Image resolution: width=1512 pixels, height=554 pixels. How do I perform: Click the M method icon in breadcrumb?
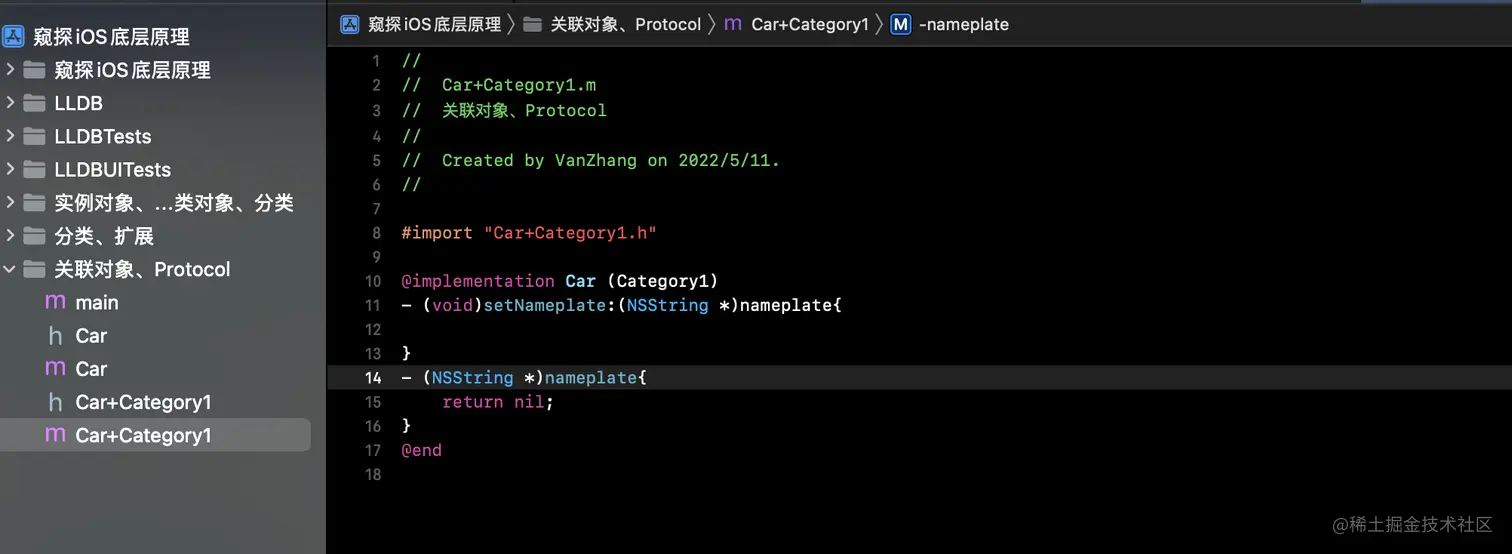(901, 24)
